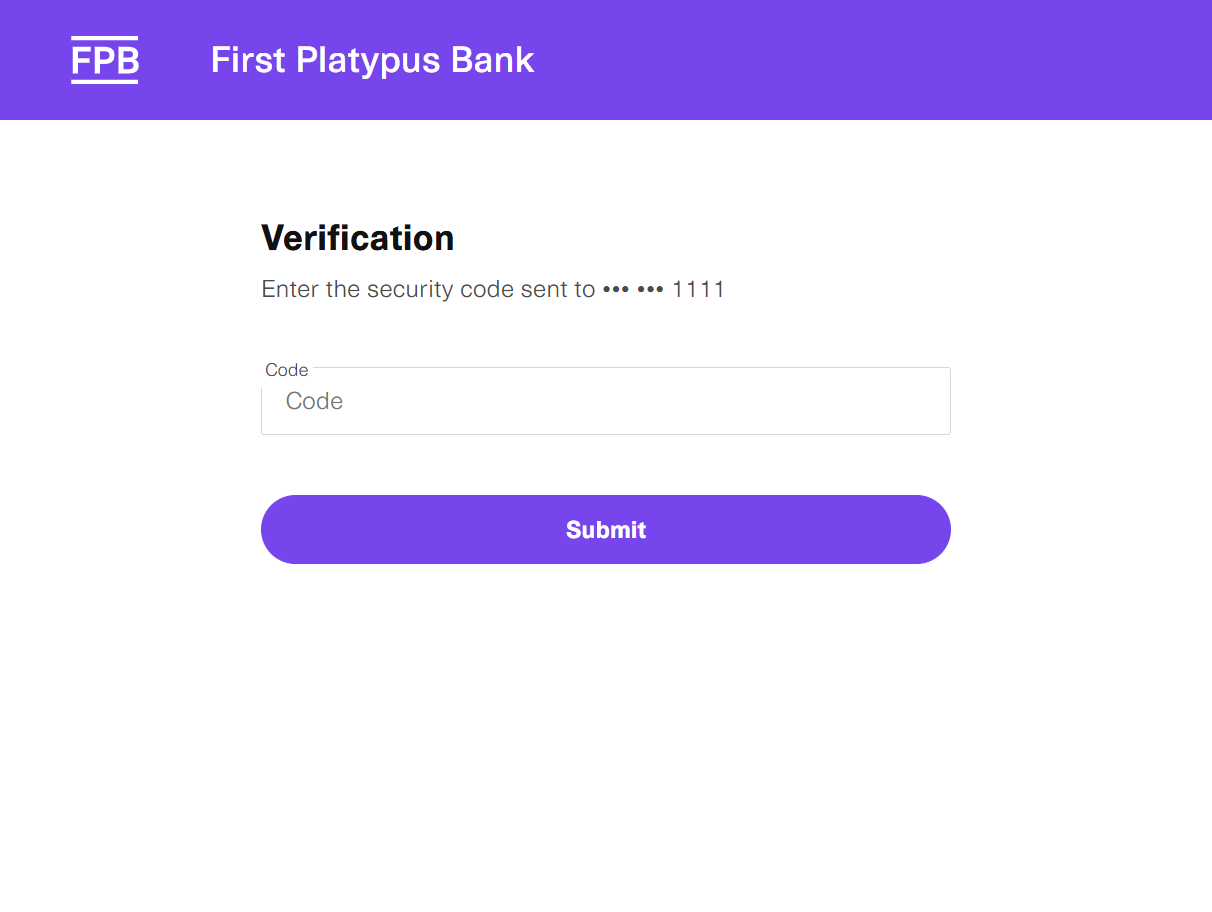1212x912 pixels.
Task: Click the bank name in the navigation bar
Action: pyautogui.click(x=372, y=60)
